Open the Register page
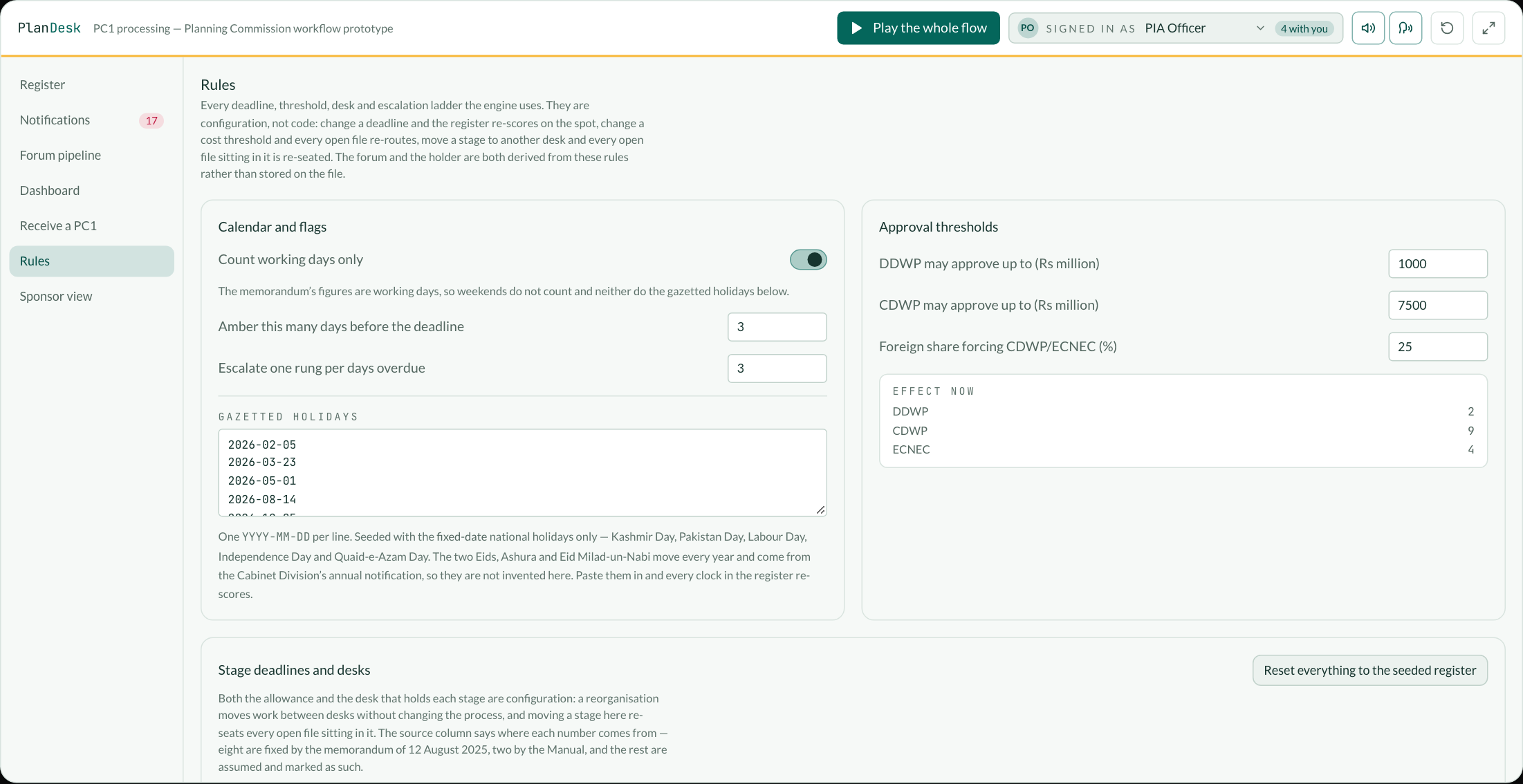Viewport: 1523px width, 784px height. 92,85
